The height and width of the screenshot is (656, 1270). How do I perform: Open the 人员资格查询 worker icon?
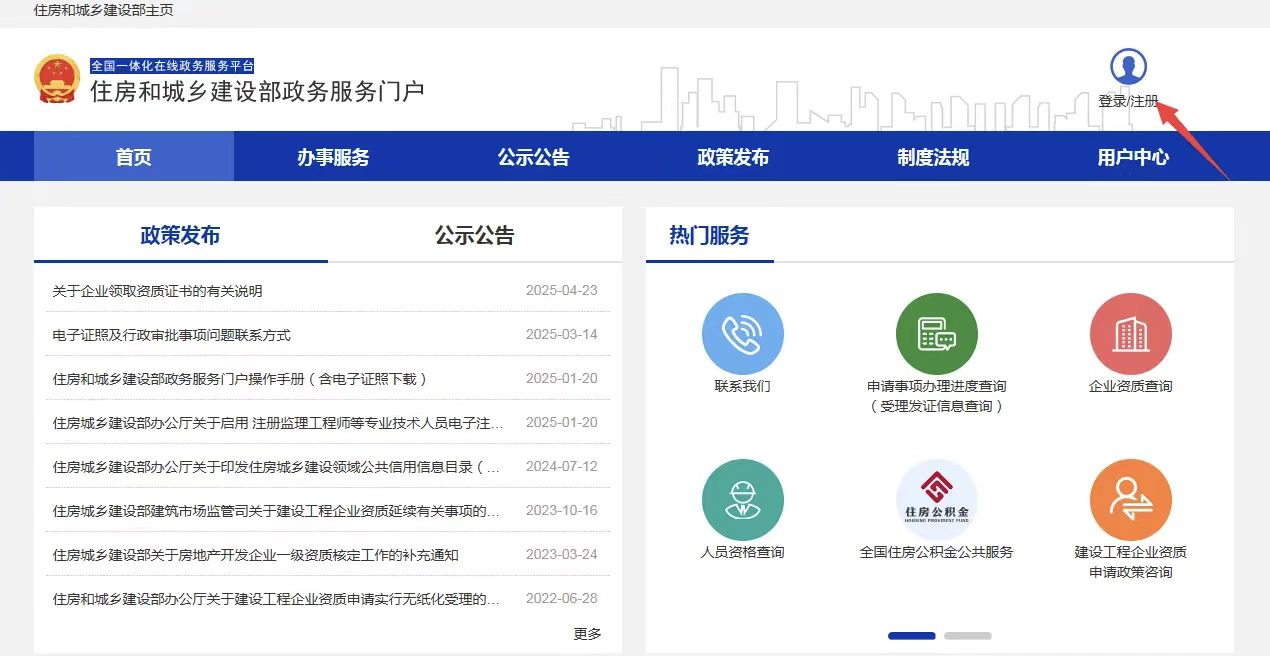click(742, 500)
